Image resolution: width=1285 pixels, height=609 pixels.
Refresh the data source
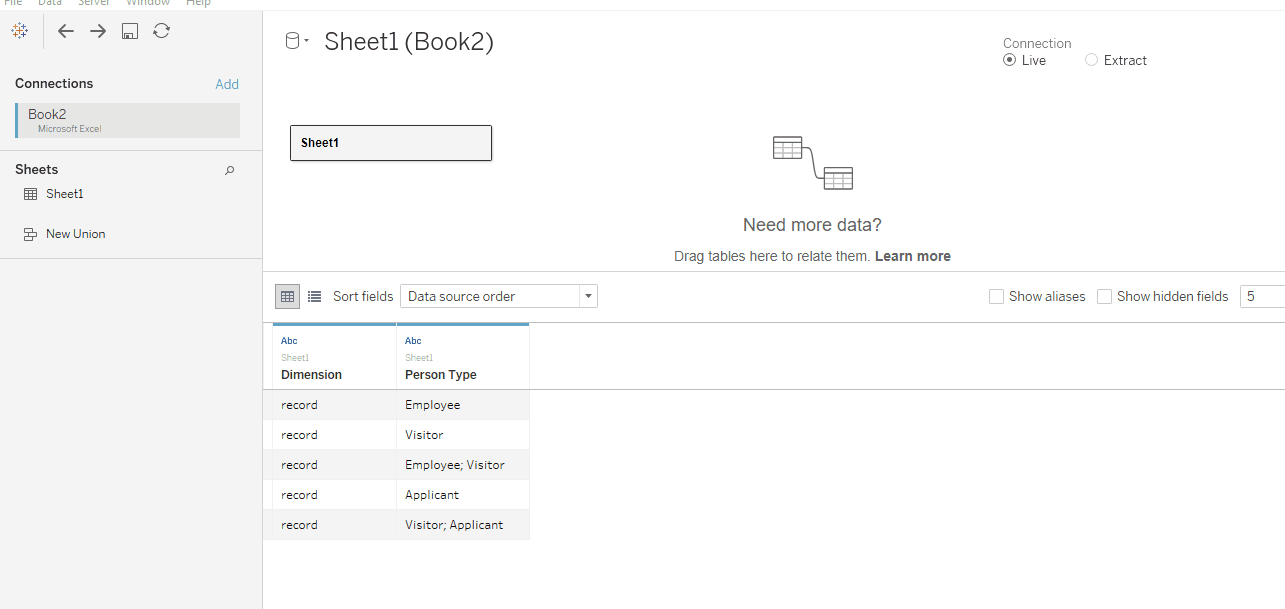click(x=161, y=31)
